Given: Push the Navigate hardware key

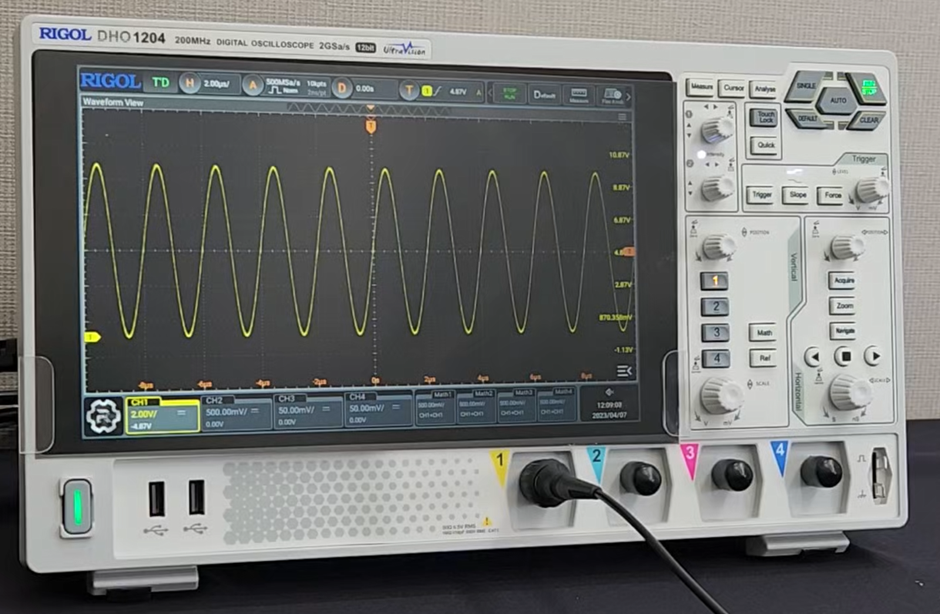Looking at the screenshot, I should coord(843,331).
